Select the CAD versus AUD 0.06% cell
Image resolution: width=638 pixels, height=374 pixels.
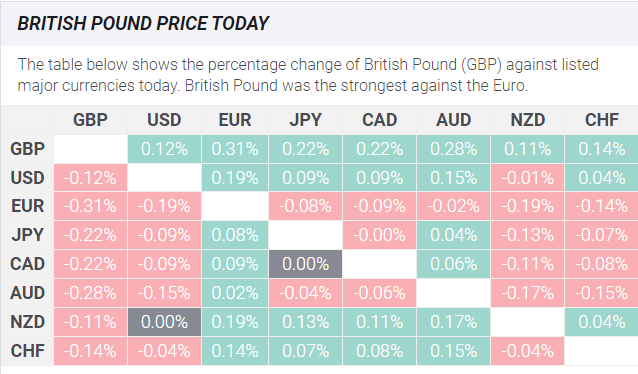pos(453,264)
